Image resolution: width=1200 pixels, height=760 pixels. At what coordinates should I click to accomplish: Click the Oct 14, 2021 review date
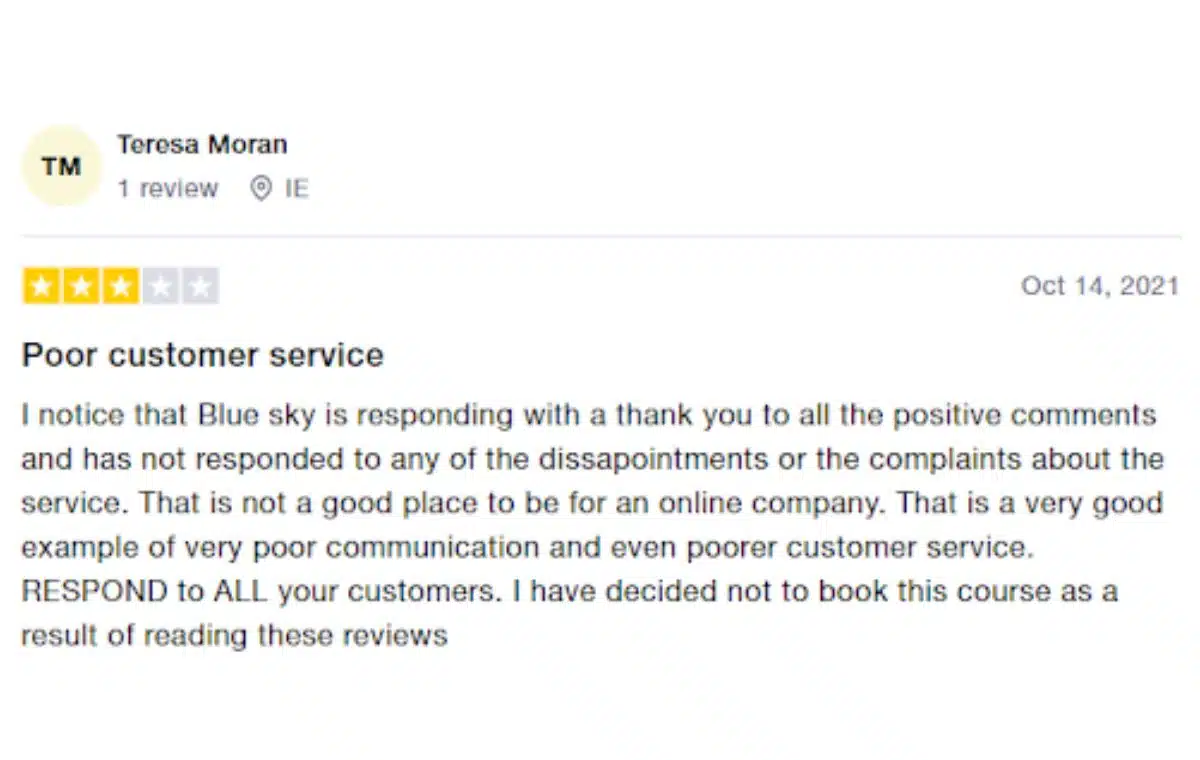coord(1100,286)
